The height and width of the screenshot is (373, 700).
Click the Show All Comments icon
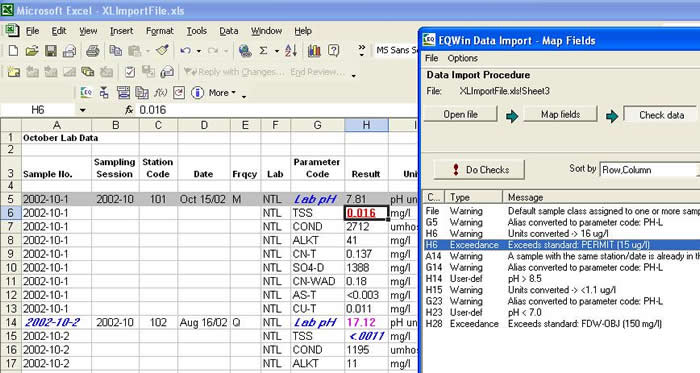tap(88, 71)
